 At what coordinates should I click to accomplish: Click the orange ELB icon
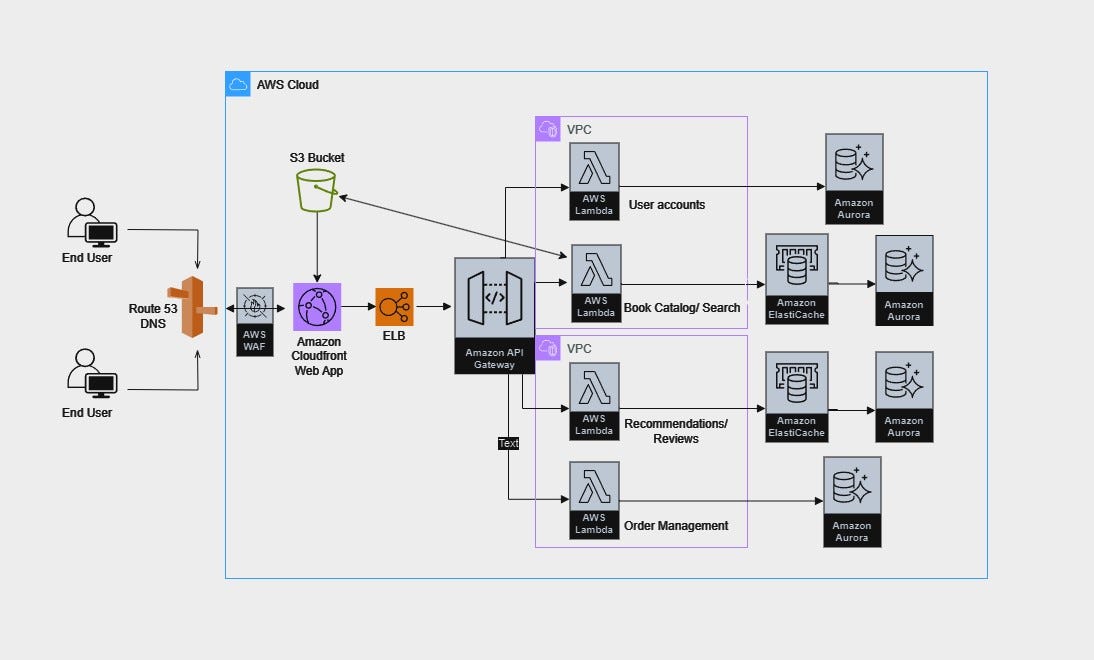point(395,305)
